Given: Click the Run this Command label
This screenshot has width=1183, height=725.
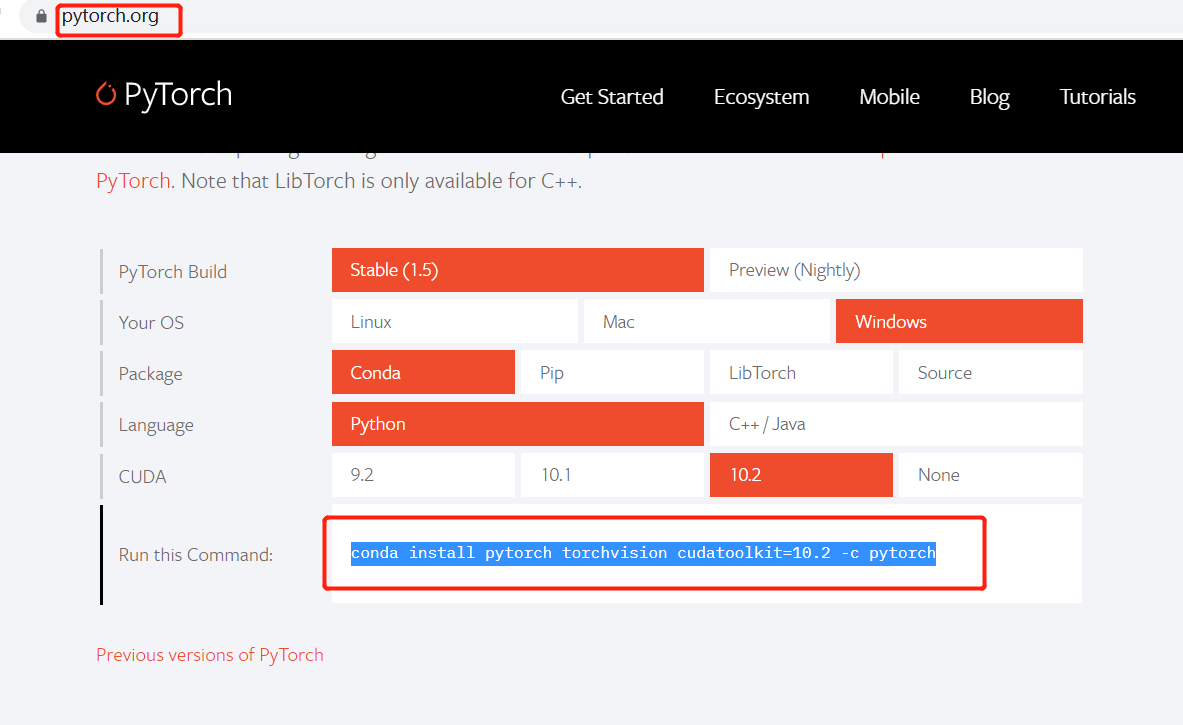Looking at the screenshot, I should pyautogui.click(x=195, y=555).
